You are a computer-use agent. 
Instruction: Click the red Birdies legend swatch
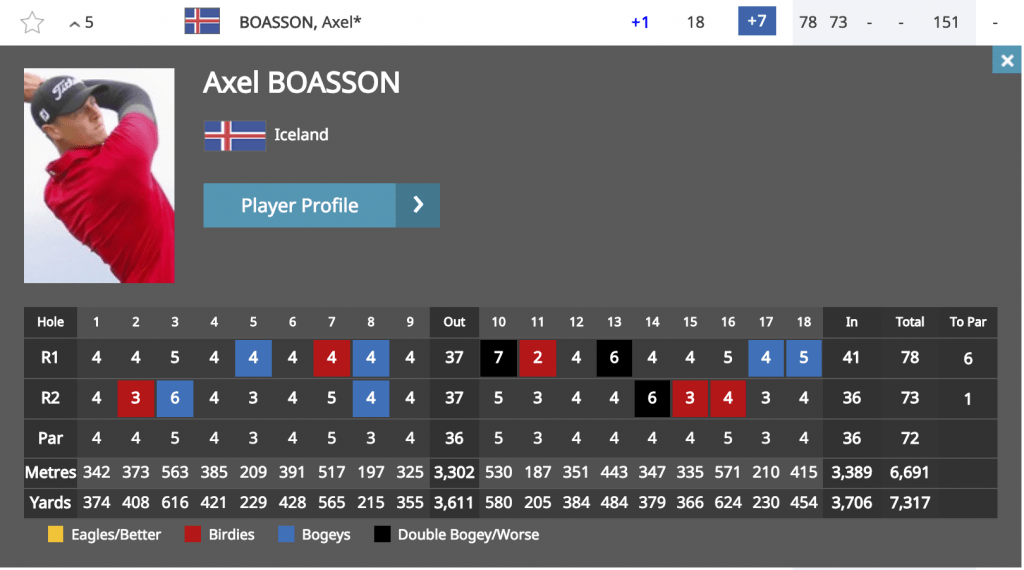193,534
